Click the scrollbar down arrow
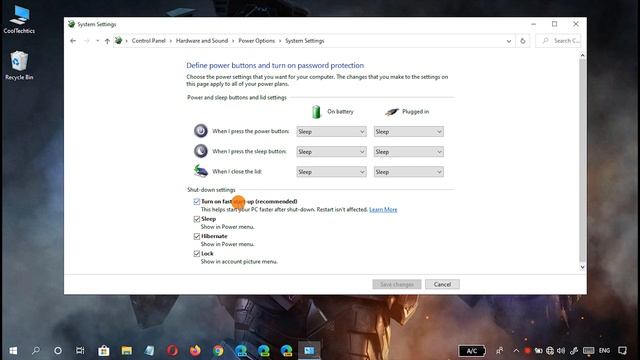Viewport: 640px width, 360px height. click(582, 267)
